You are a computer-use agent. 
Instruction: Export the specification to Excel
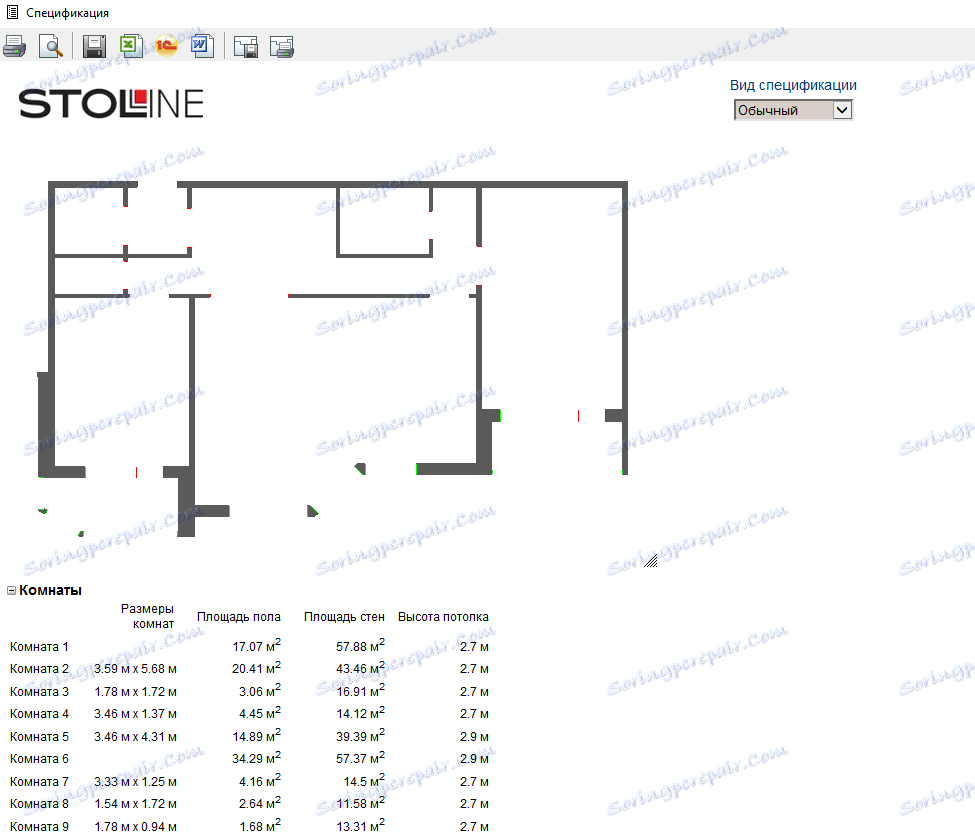pyautogui.click(x=131, y=46)
